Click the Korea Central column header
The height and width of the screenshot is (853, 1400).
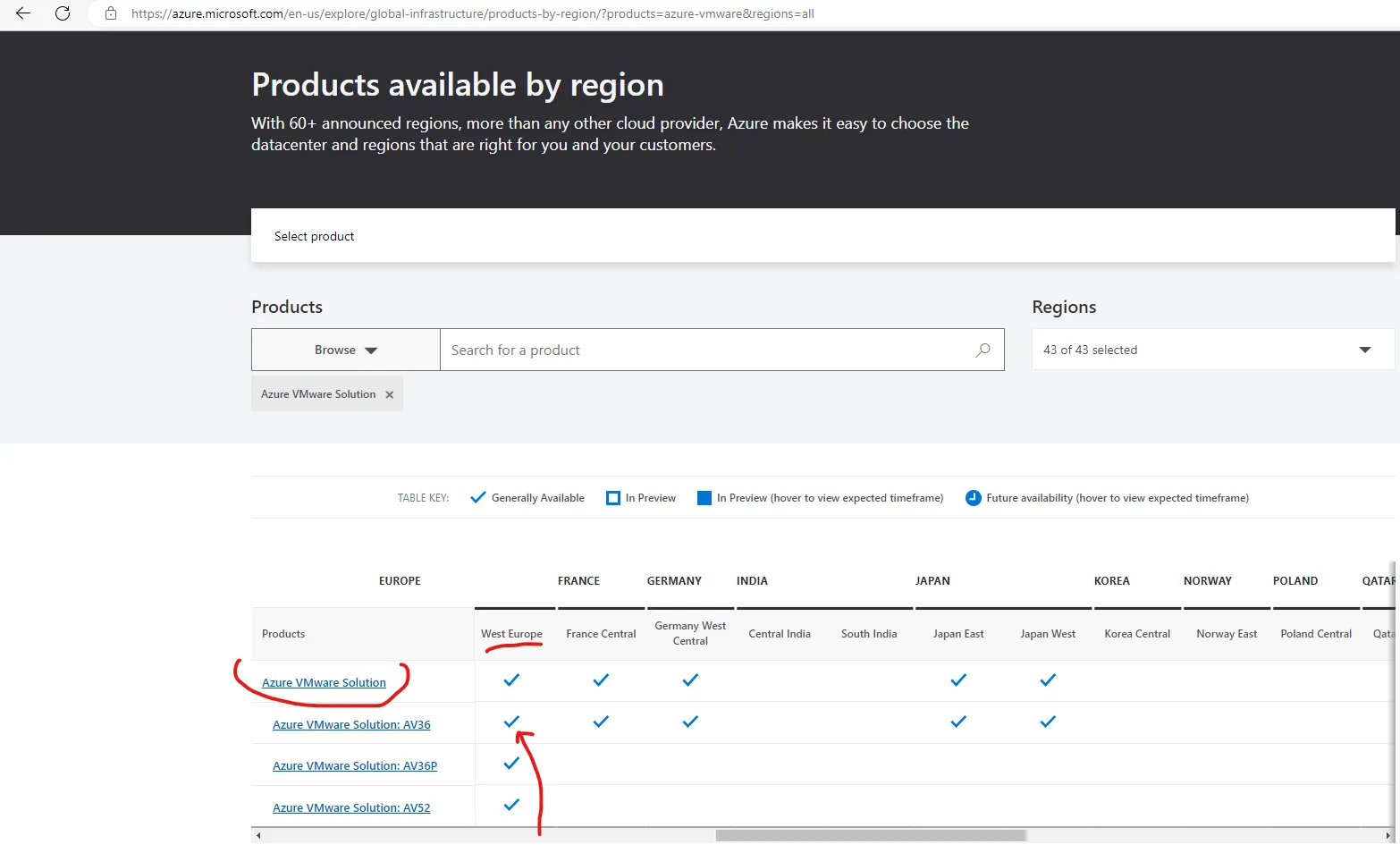1137,634
